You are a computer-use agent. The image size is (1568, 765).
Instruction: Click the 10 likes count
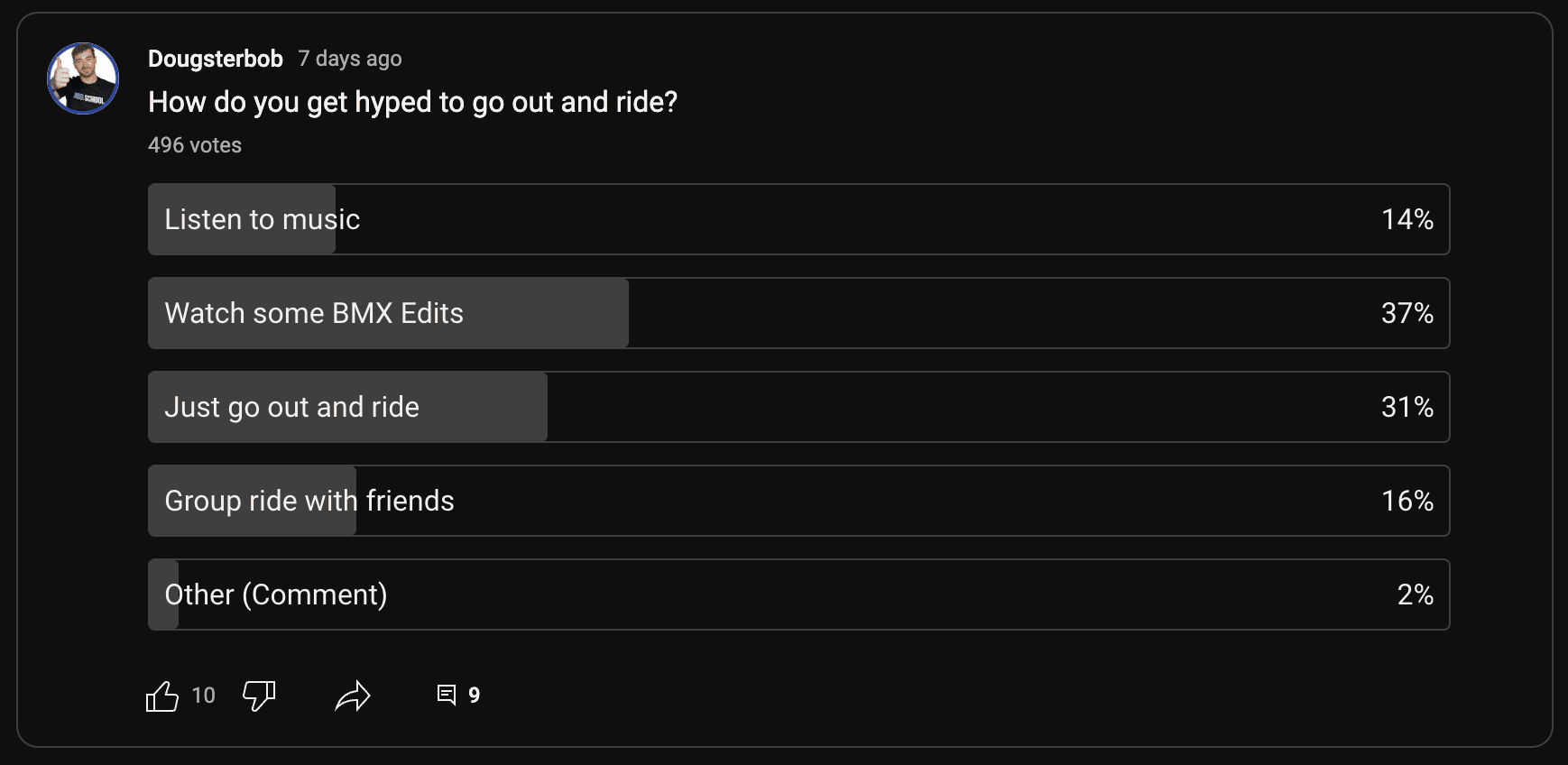coord(204,696)
